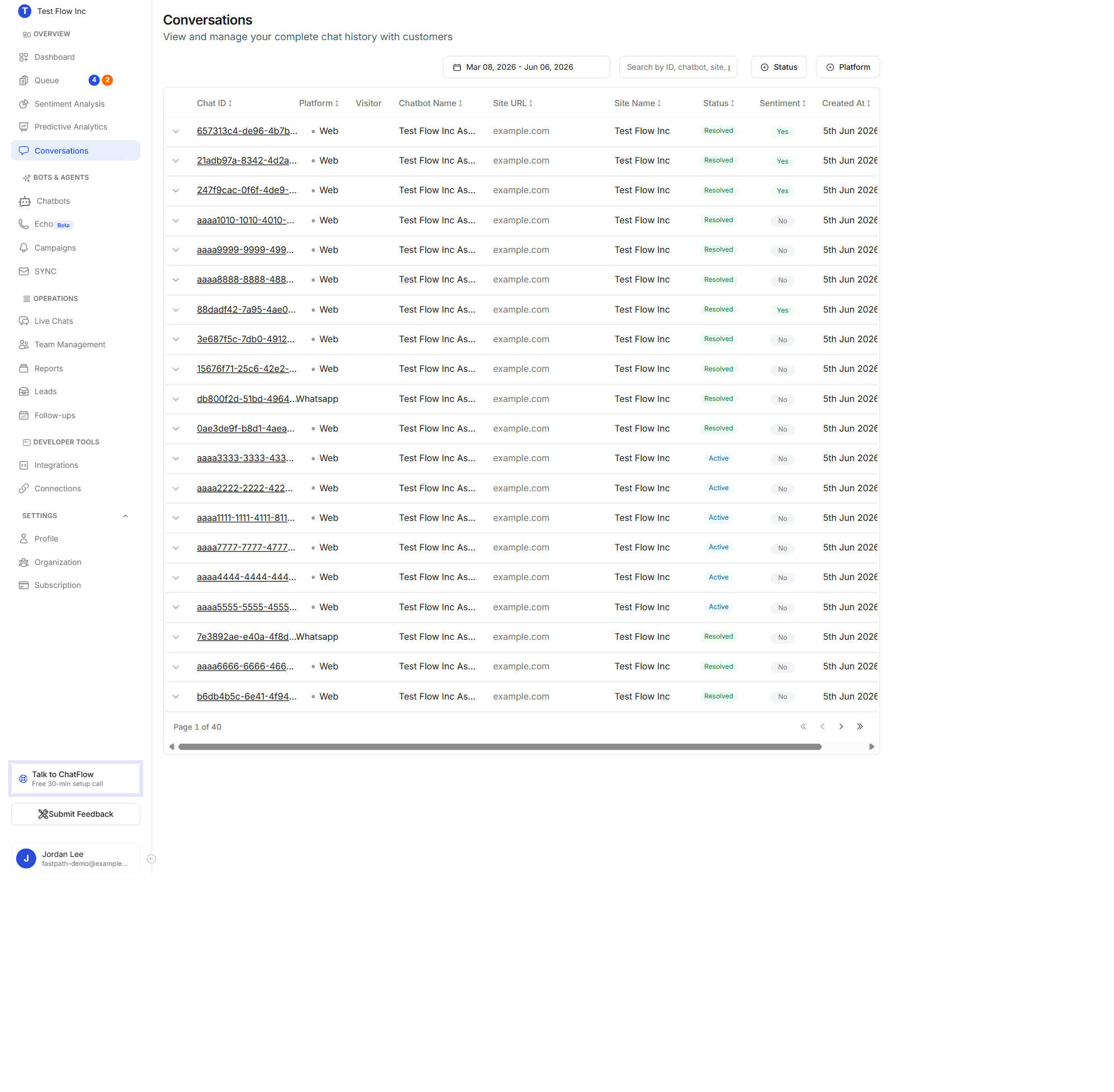Click Submit Feedback button
The height and width of the screenshot is (1092, 1114).
coord(76,816)
